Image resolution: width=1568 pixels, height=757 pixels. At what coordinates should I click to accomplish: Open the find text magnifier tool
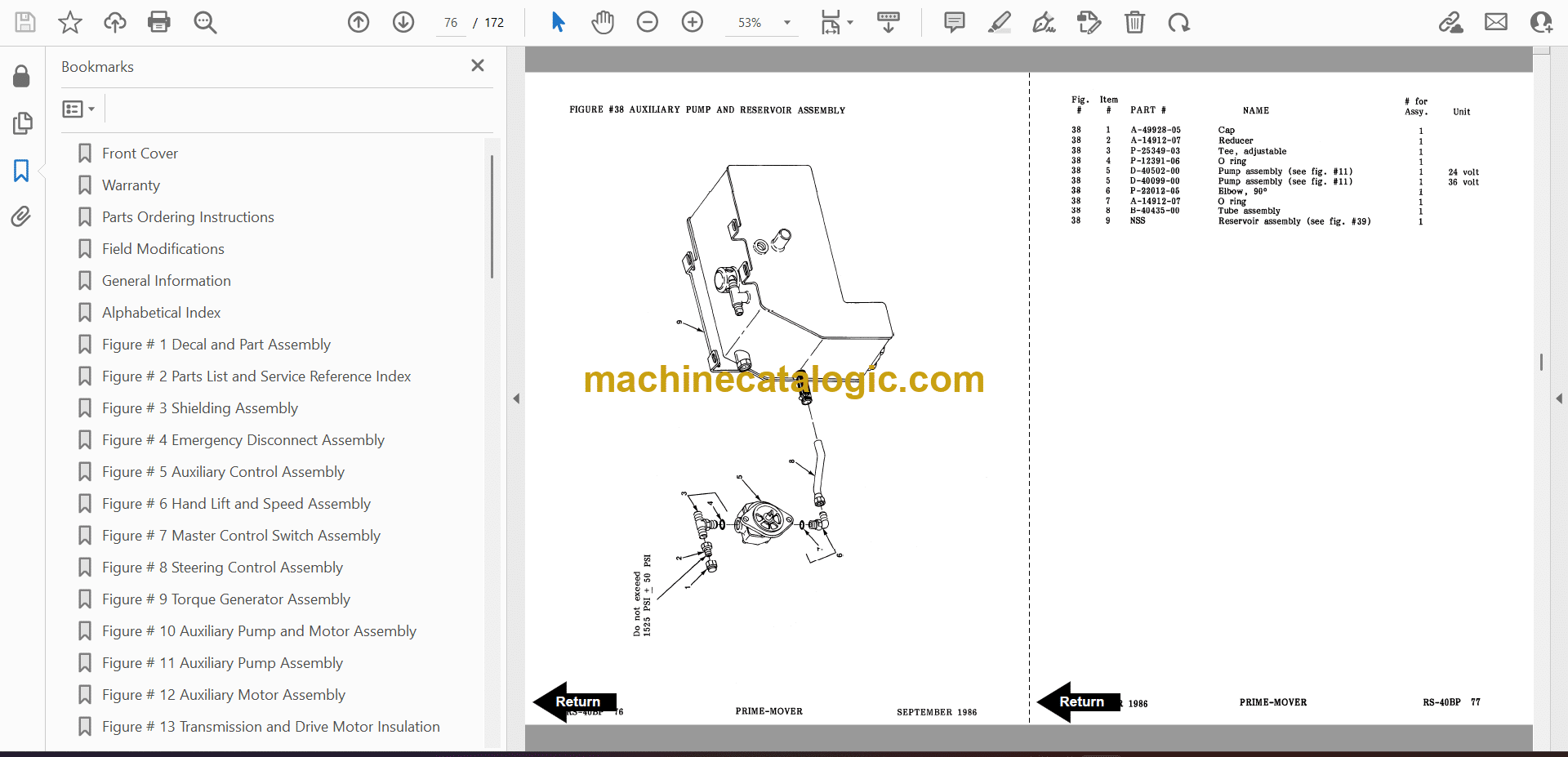205,22
